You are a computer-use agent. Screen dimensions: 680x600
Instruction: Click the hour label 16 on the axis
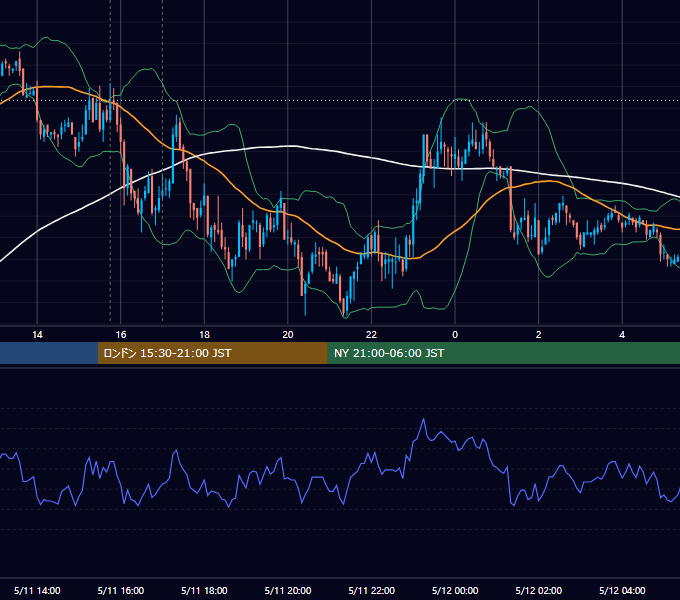coord(121,335)
